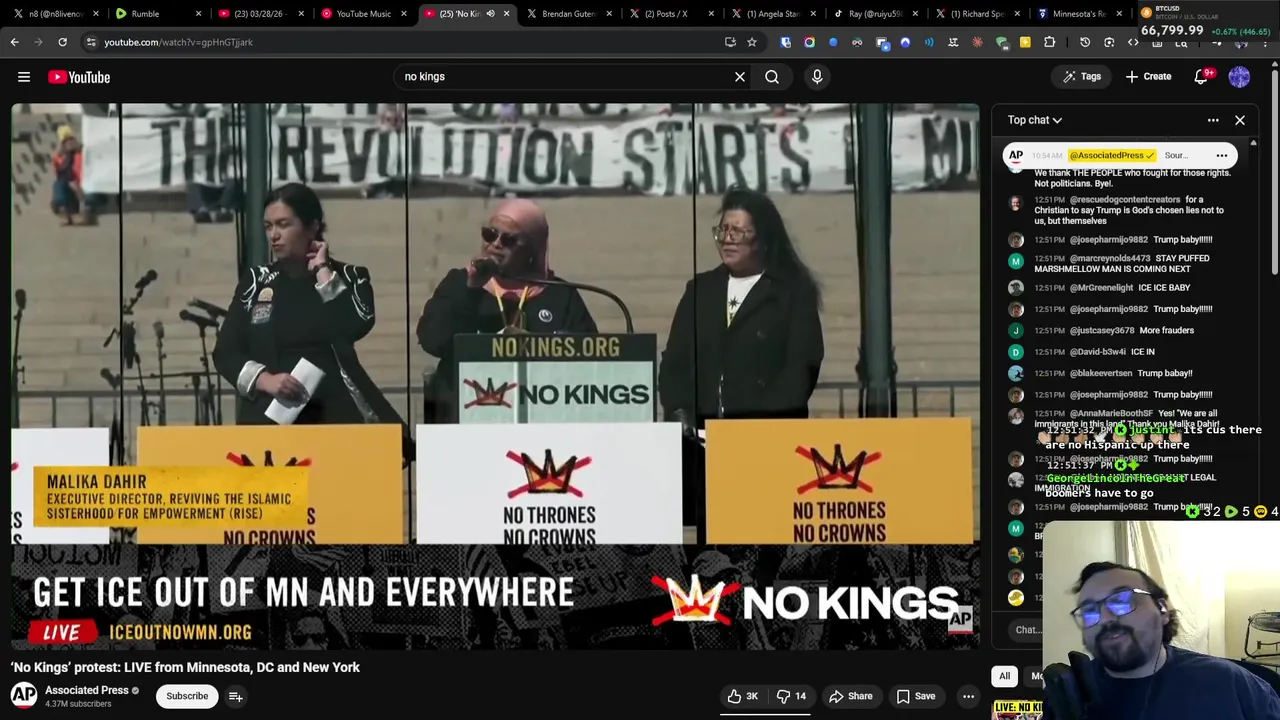Like the video with thumbs up

click(x=742, y=696)
